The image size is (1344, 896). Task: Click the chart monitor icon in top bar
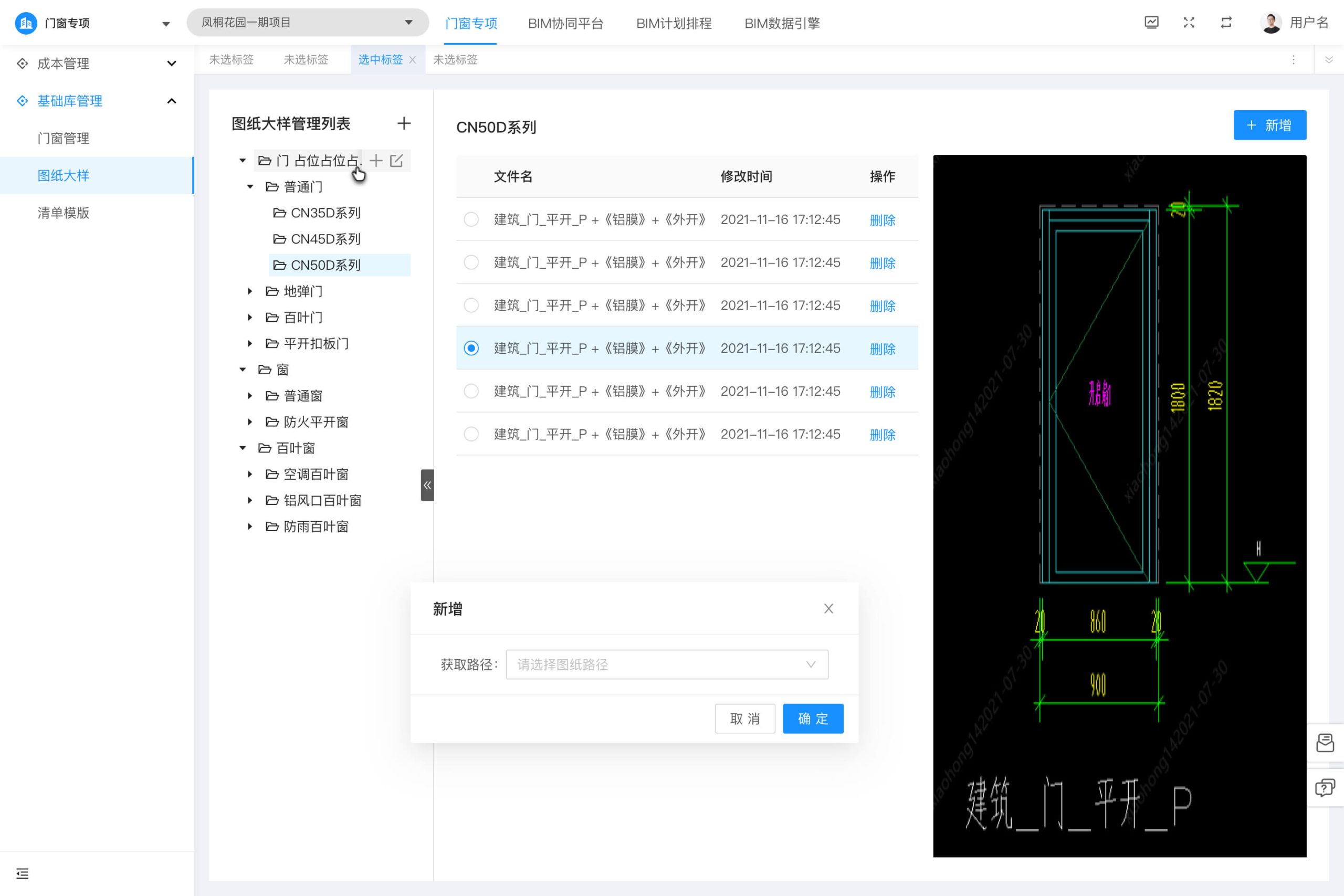point(1151,23)
